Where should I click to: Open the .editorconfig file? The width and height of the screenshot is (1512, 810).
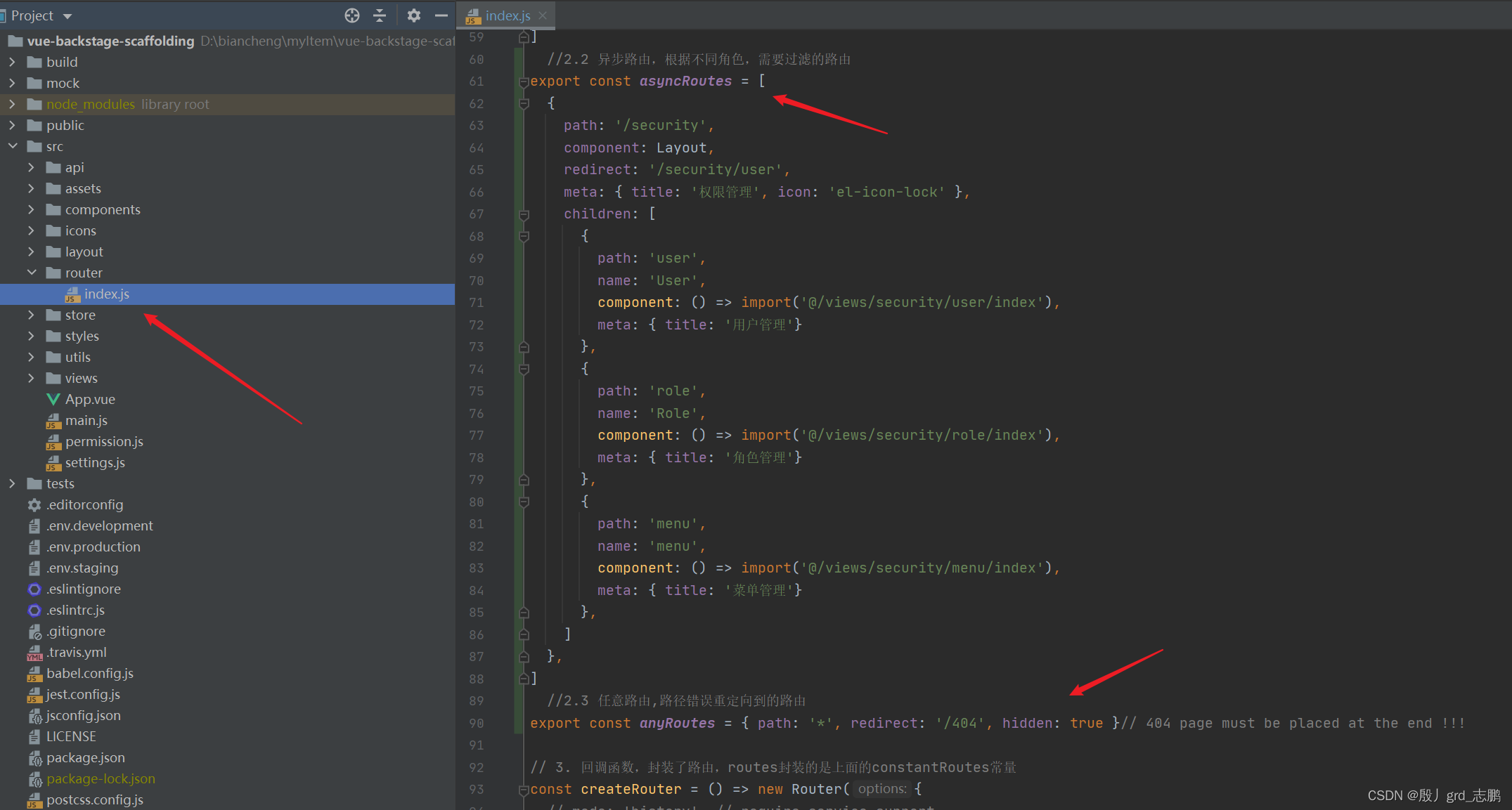(x=84, y=504)
